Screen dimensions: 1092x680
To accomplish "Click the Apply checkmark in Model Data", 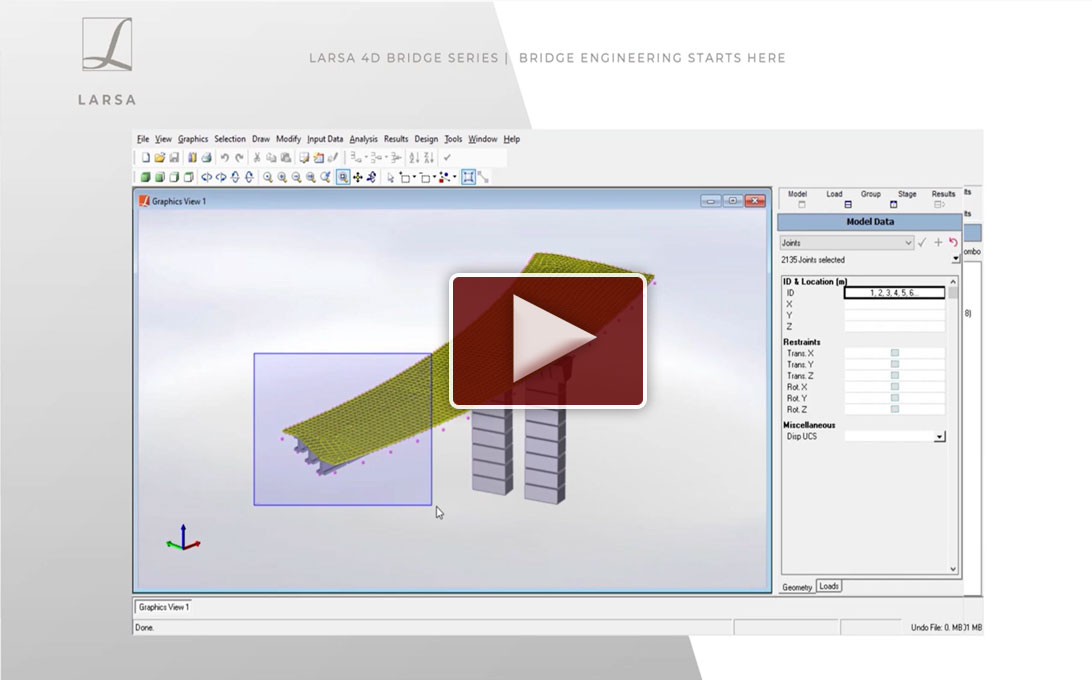I will 922,242.
